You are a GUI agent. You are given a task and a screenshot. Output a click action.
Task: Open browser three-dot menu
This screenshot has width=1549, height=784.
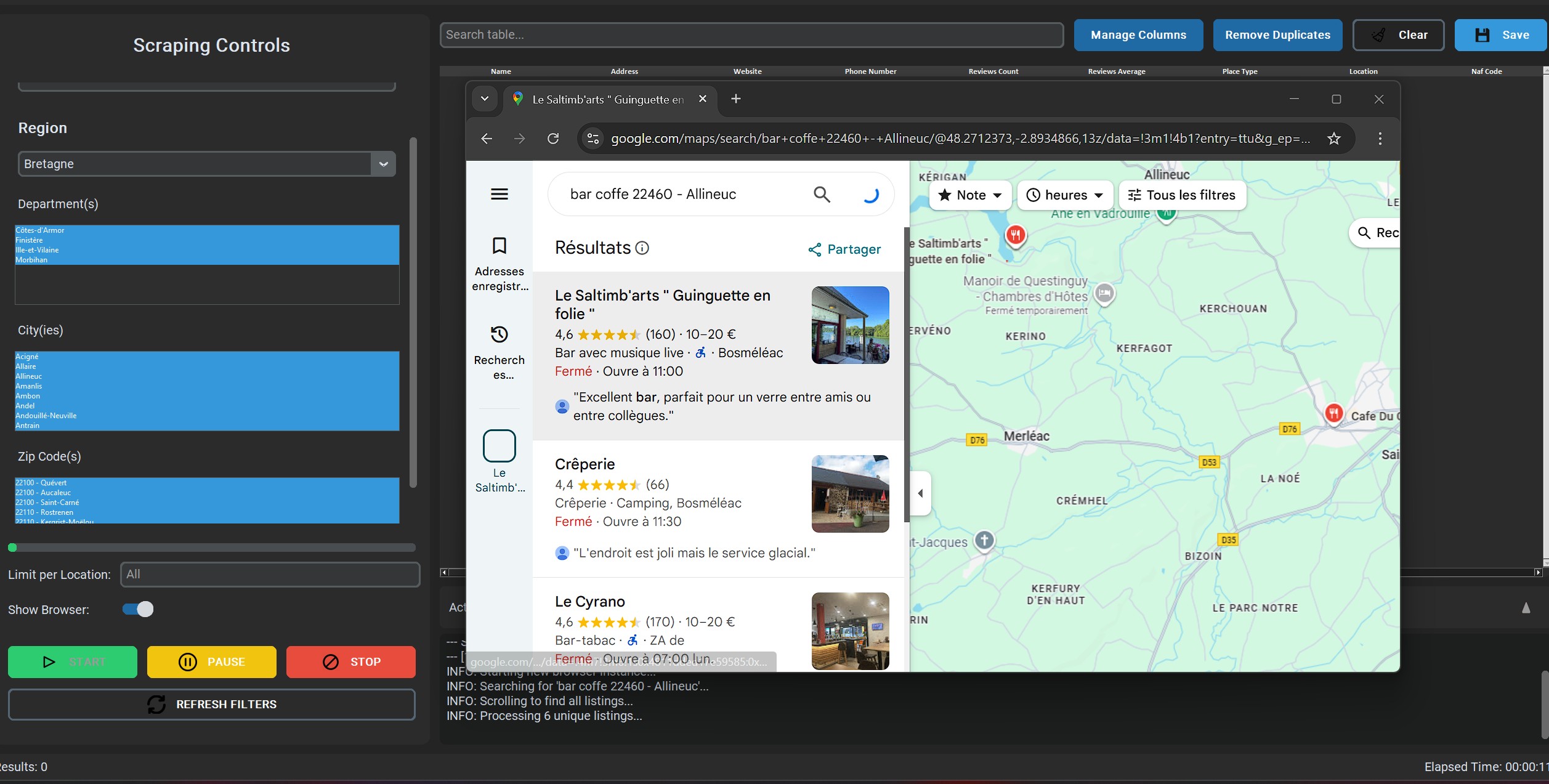(1380, 139)
